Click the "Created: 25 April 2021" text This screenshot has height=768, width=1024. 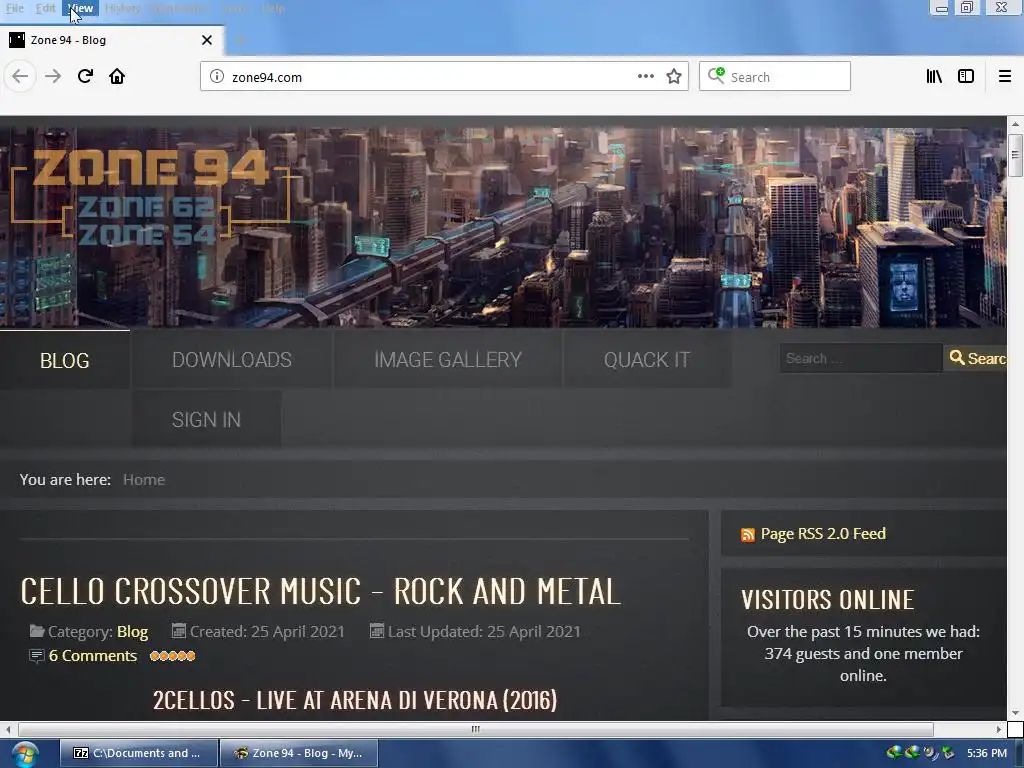click(267, 632)
